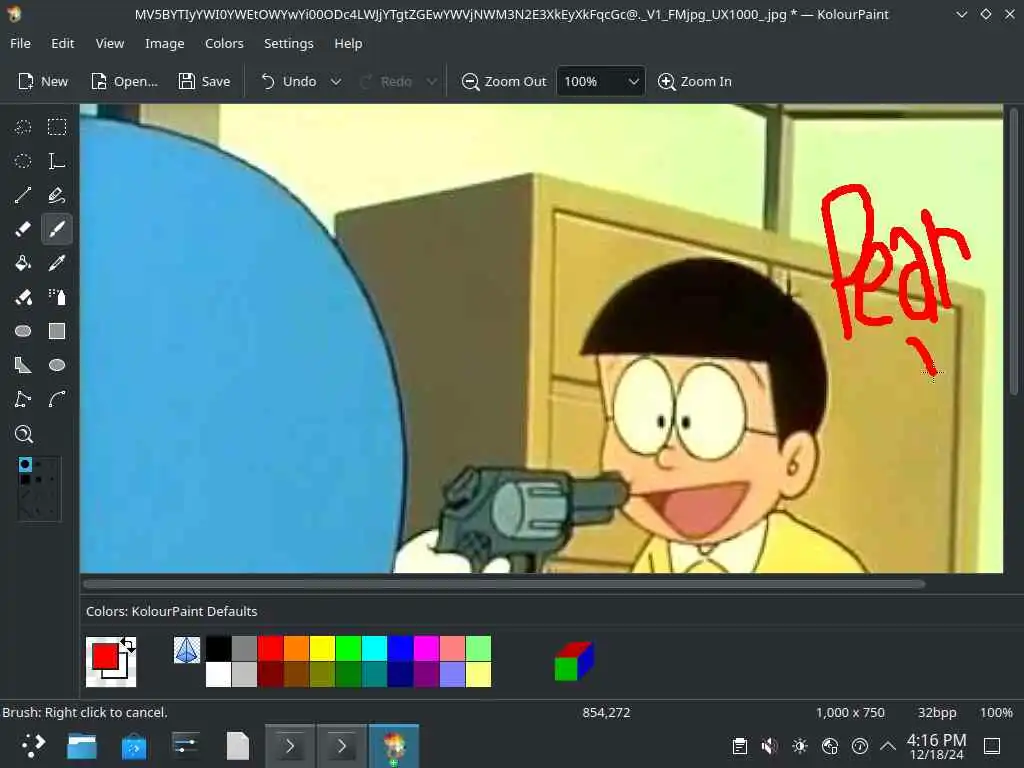This screenshot has height=768, width=1024.
Task: Open the application launcher on taskbar
Action: 33,746
